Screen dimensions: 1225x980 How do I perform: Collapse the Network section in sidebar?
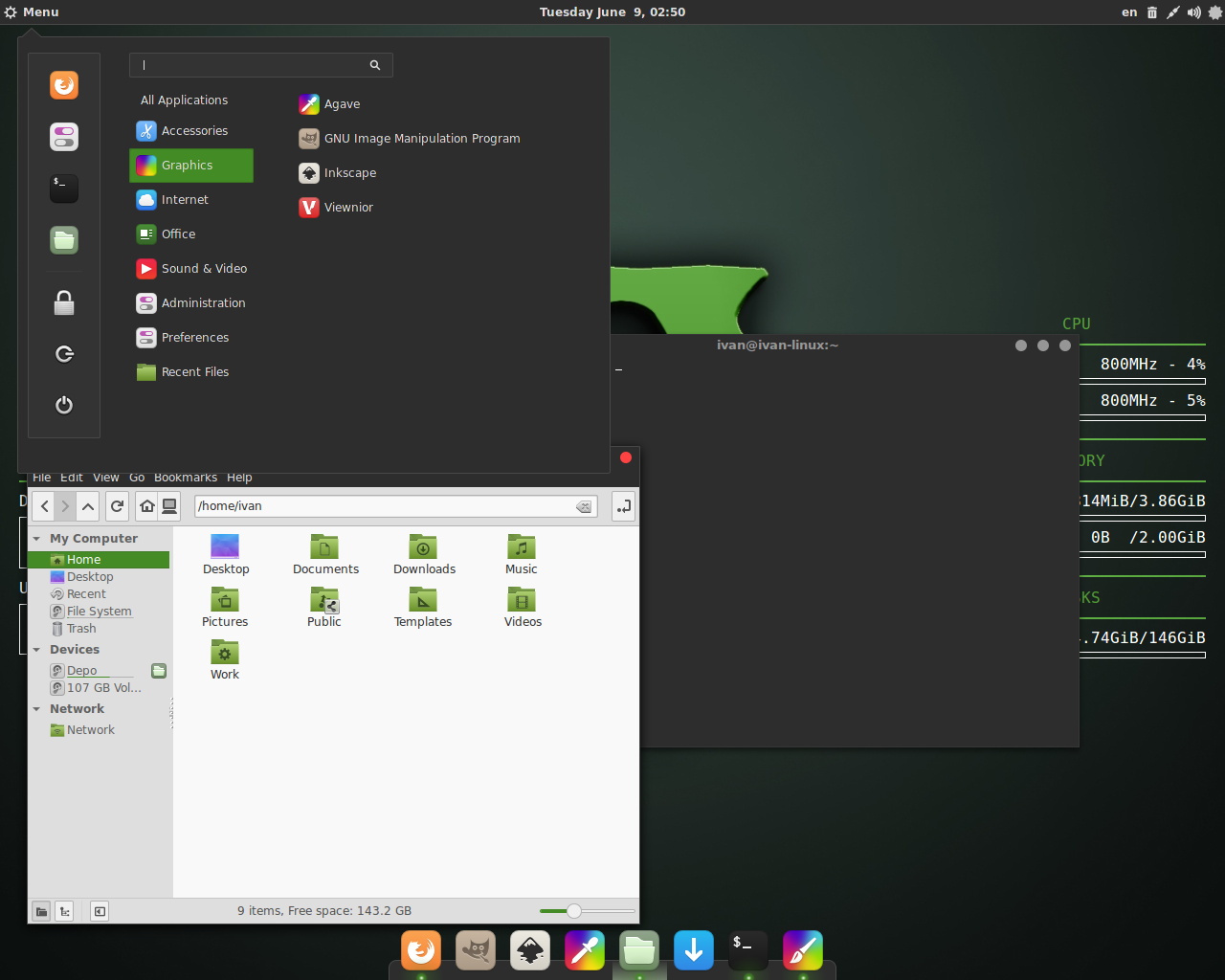pos(37,709)
